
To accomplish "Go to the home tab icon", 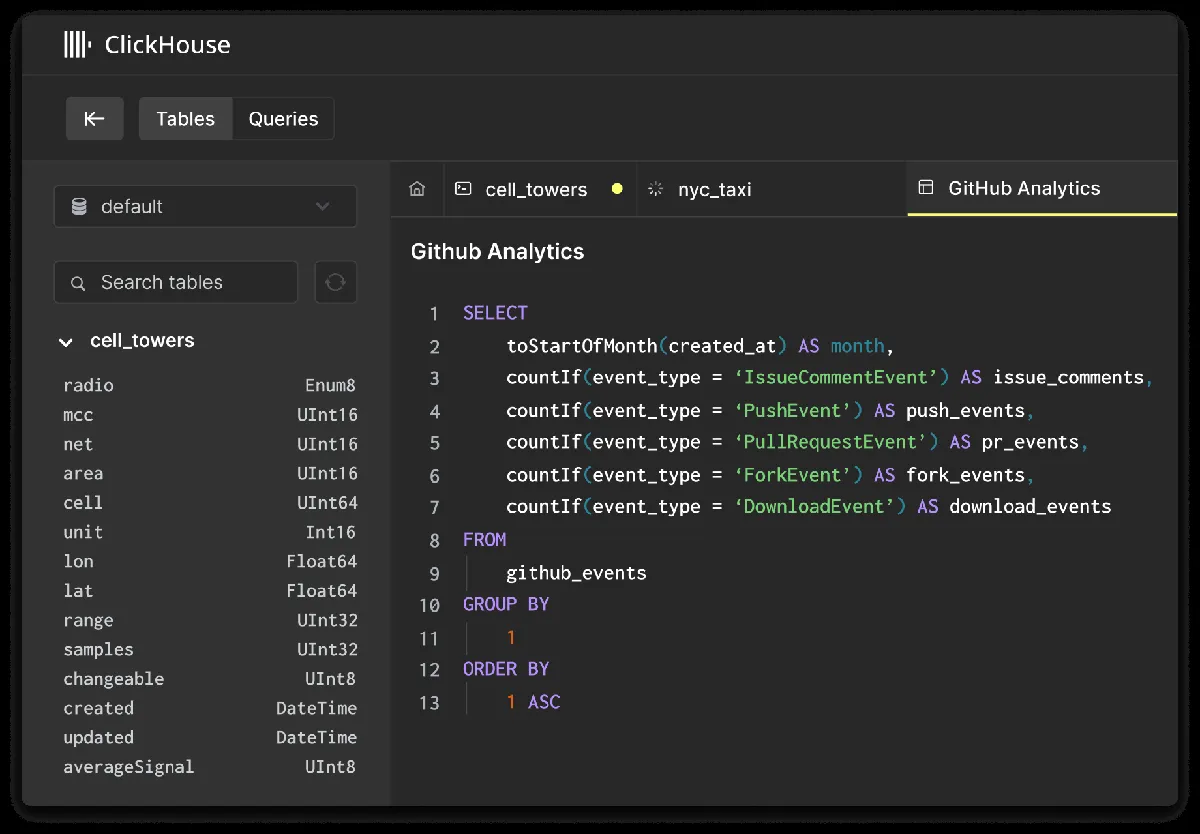I will (418, 188).
